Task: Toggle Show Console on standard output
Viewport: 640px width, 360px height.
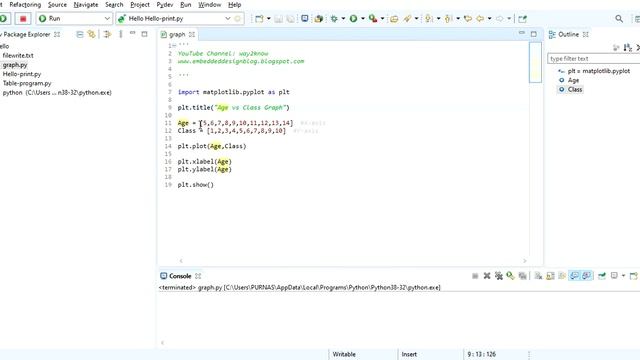Action: click(x=574, y=276)
